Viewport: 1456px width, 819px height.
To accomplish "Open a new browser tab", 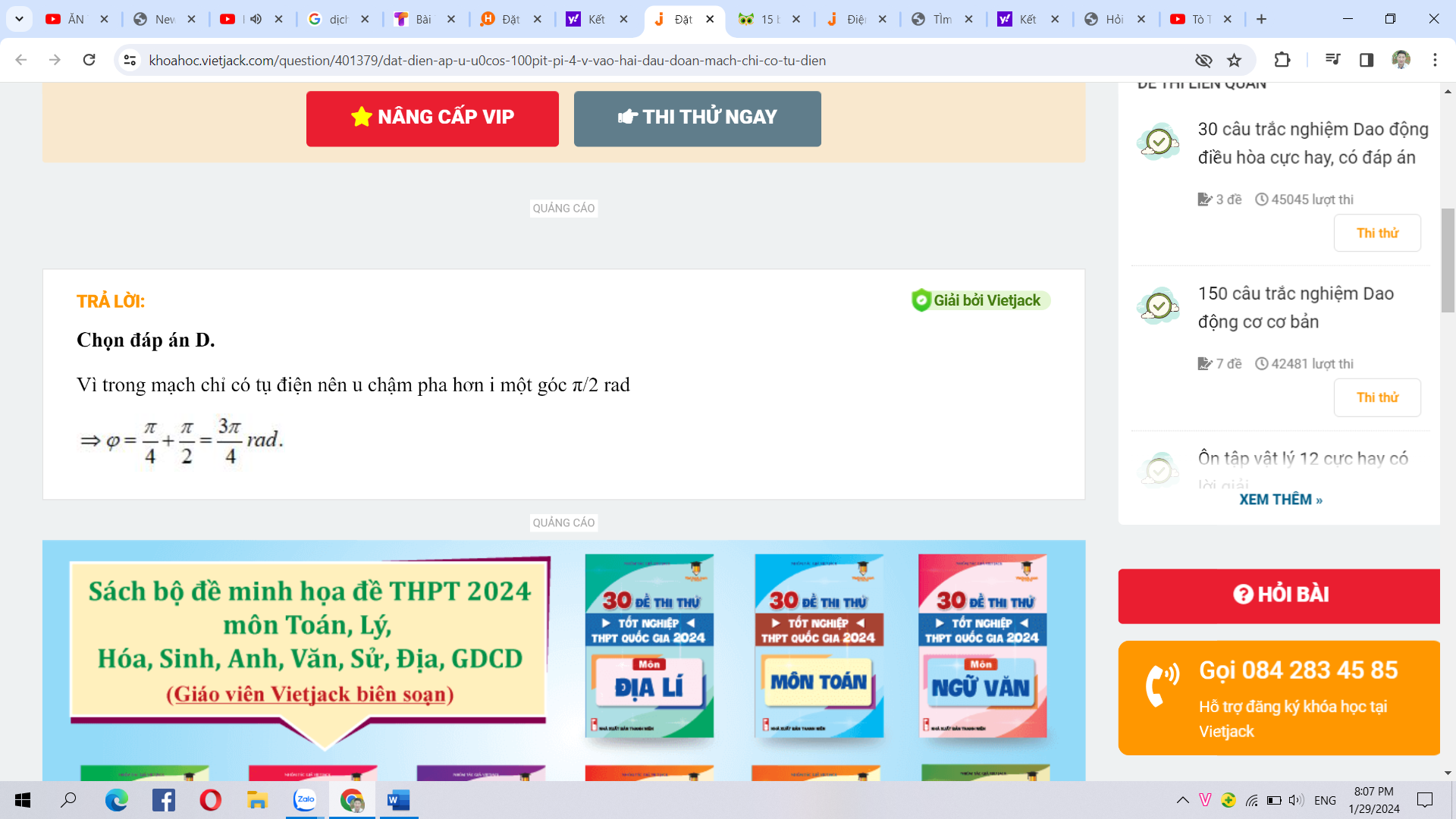I will 1261,19.
